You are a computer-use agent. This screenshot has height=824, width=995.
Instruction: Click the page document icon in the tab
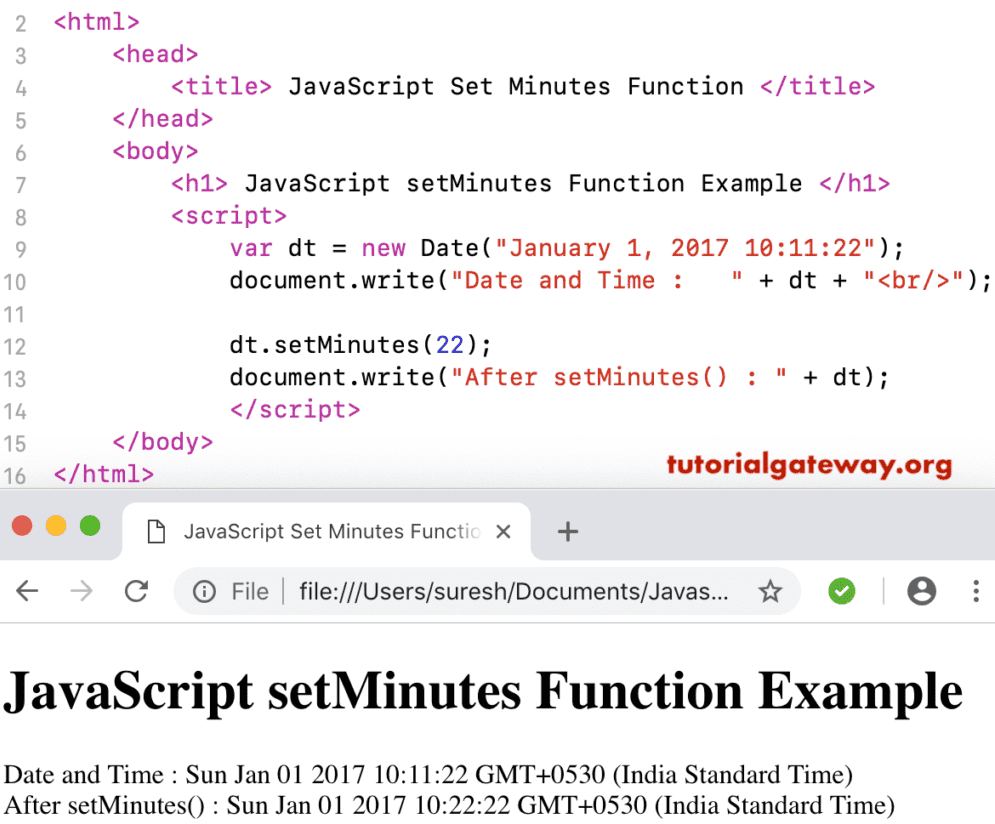(x=156, y=531)
